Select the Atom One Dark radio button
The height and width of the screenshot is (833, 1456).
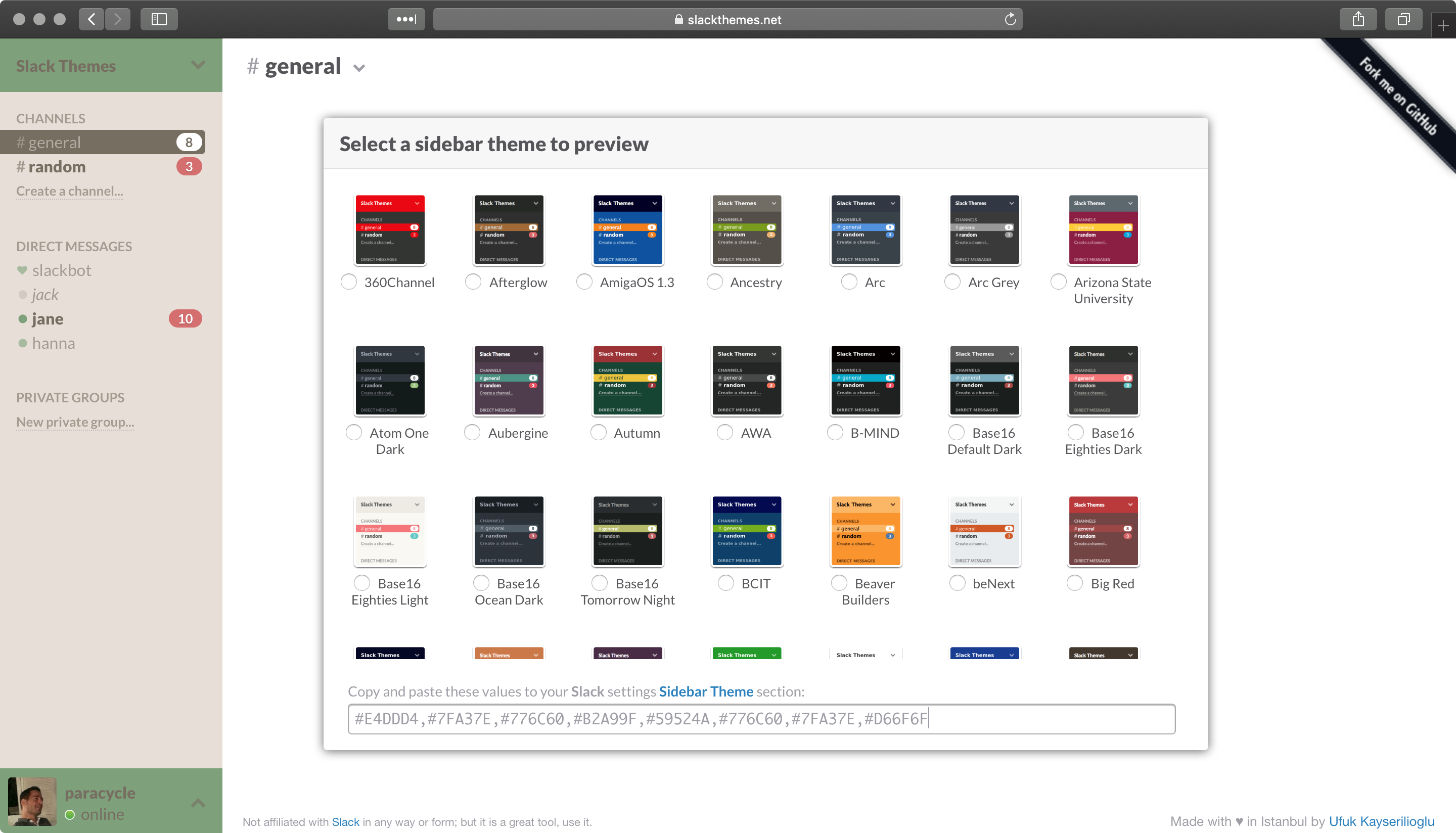pyautogui.click(x=354, y=432)
